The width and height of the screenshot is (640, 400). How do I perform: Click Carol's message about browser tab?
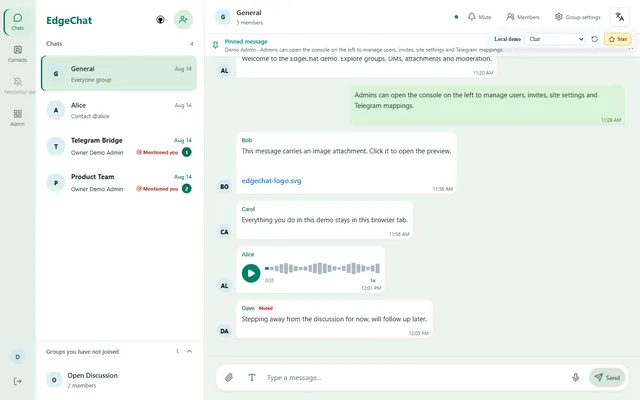pyautogui.click(x=324, y=220)
